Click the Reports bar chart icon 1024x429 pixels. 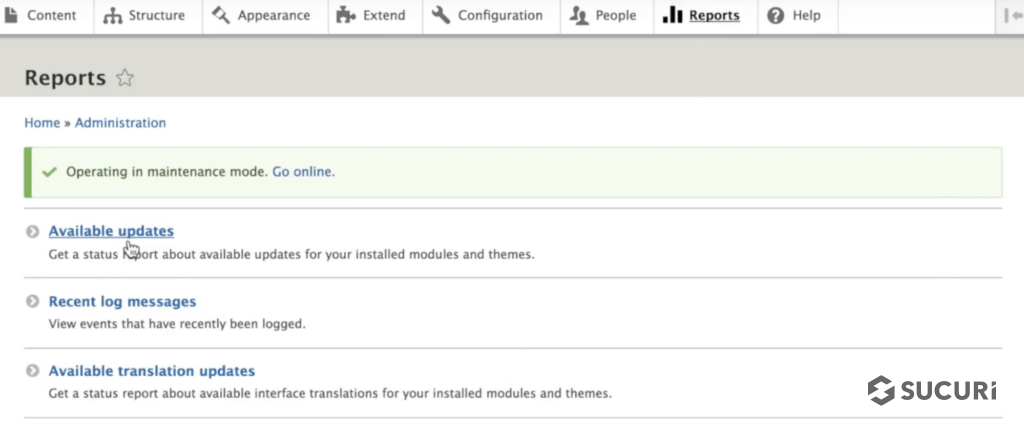pos(672,16)
